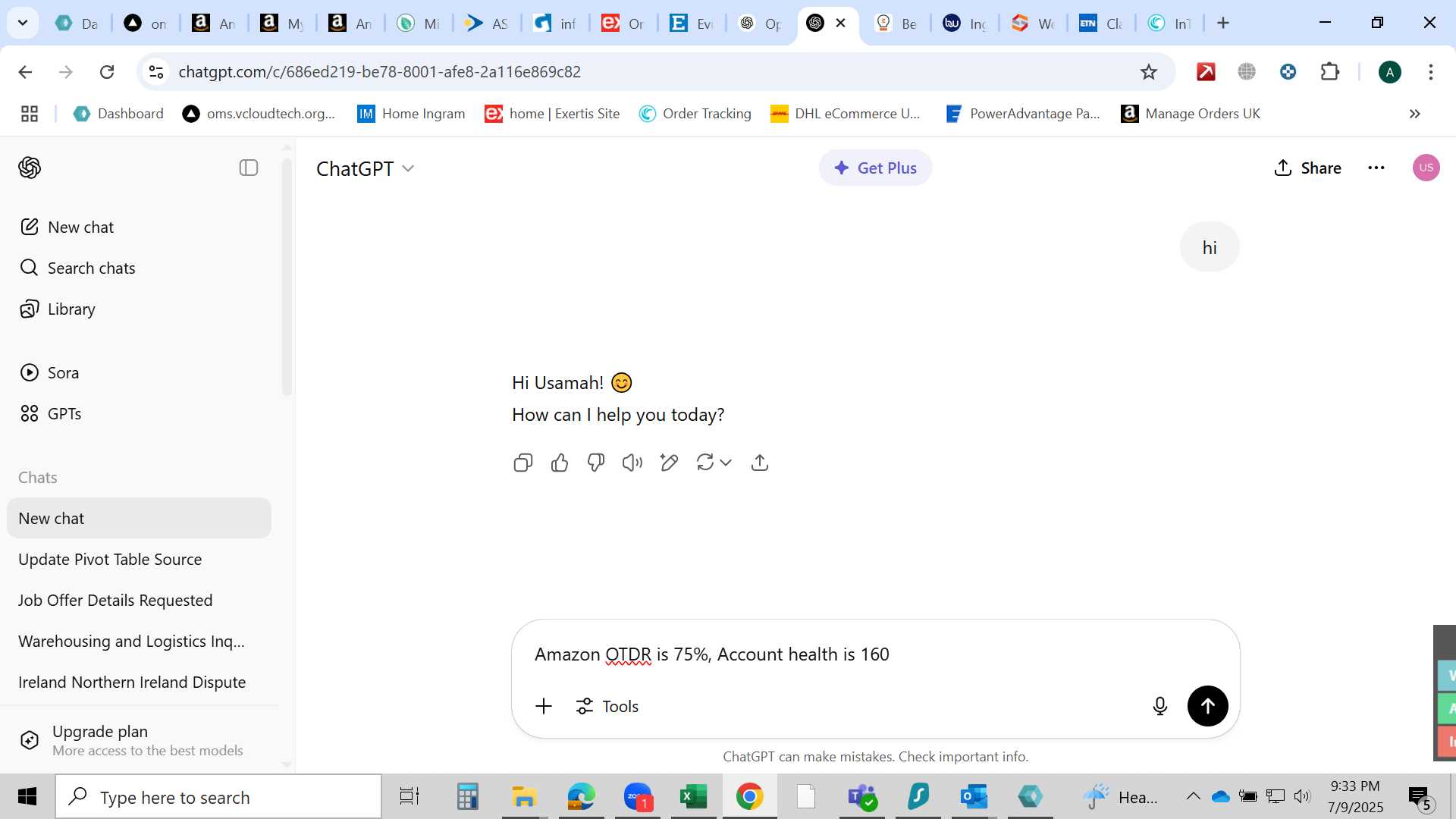Bookmark this page with the star
This screenshot has width=1456, height=819.
[x=1148, y=71]
